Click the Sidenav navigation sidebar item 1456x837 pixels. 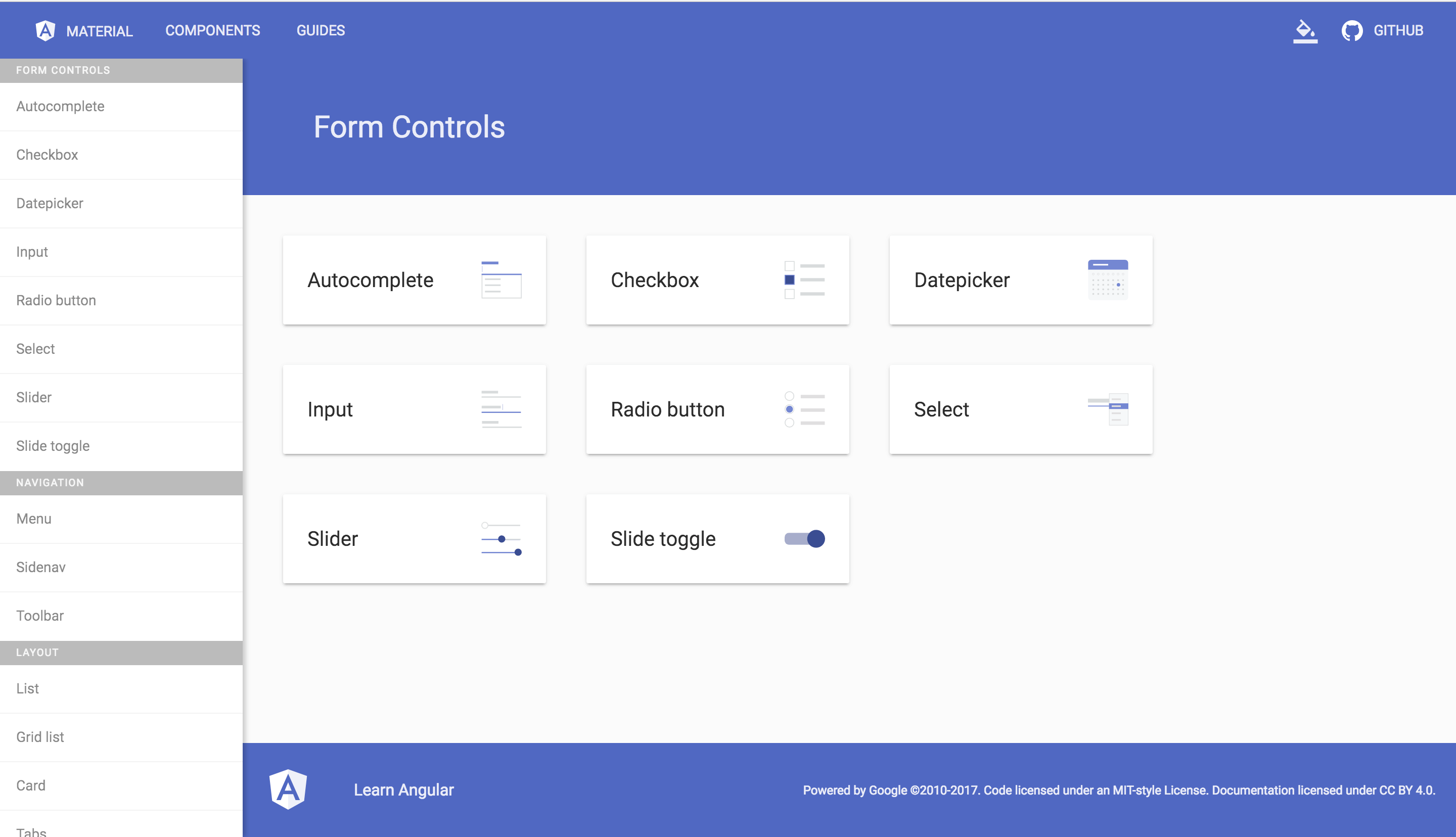click(x=41, y=567)
